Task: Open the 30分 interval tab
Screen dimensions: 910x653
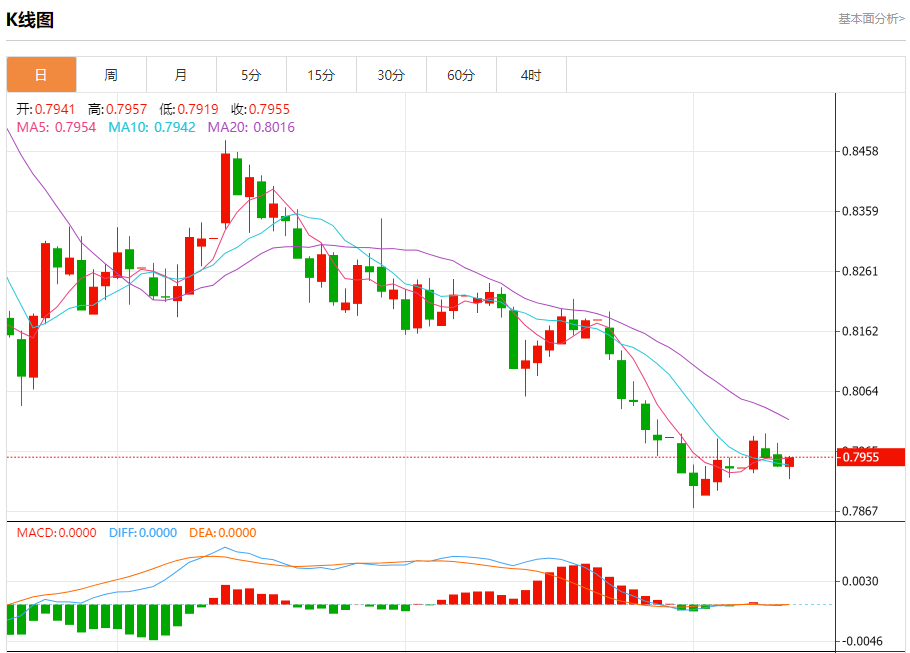Action: pos(391,75)
